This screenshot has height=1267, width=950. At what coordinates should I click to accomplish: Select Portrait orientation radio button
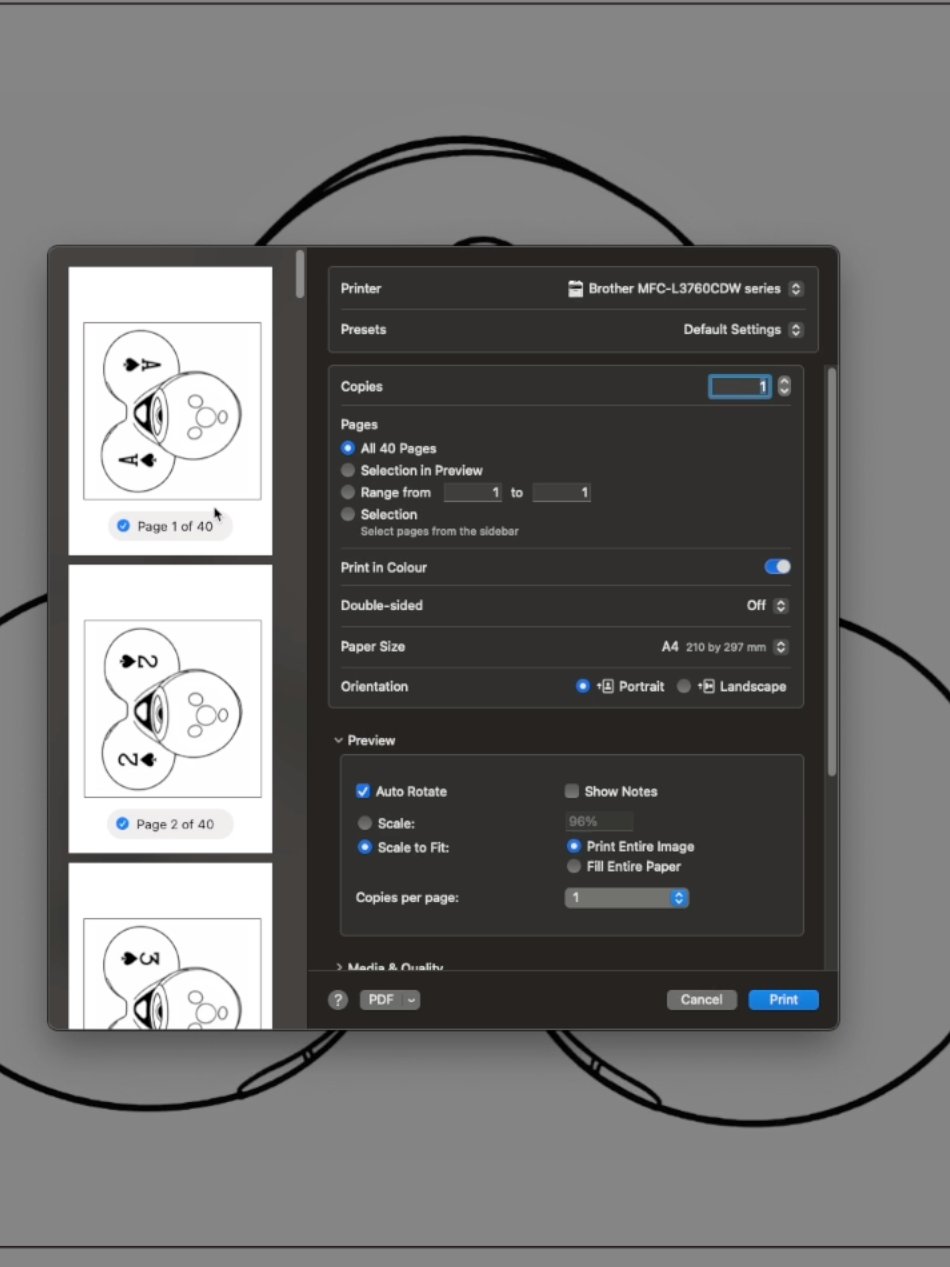point(583,687)
